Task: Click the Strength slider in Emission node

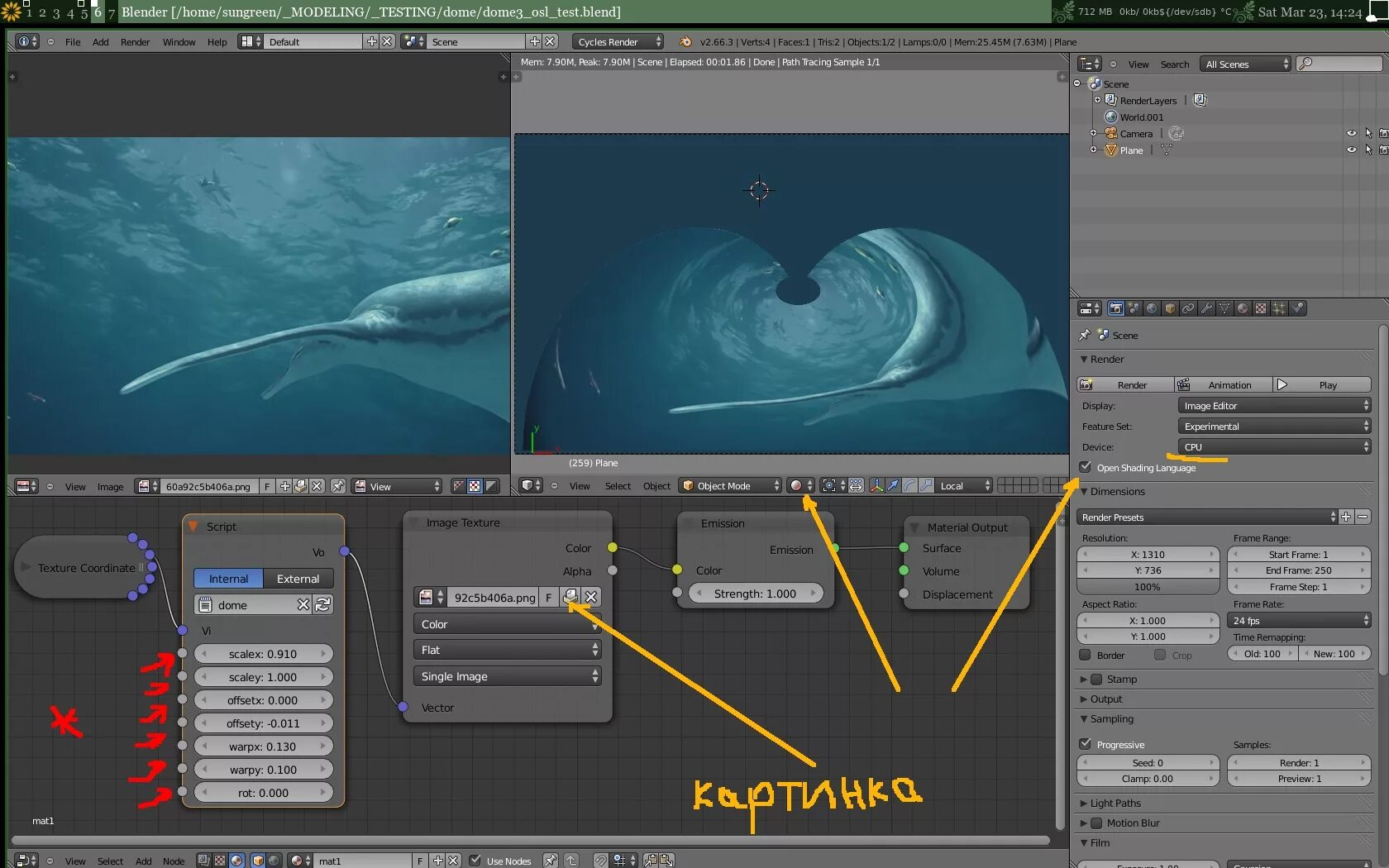Action: tap(755, 594)
